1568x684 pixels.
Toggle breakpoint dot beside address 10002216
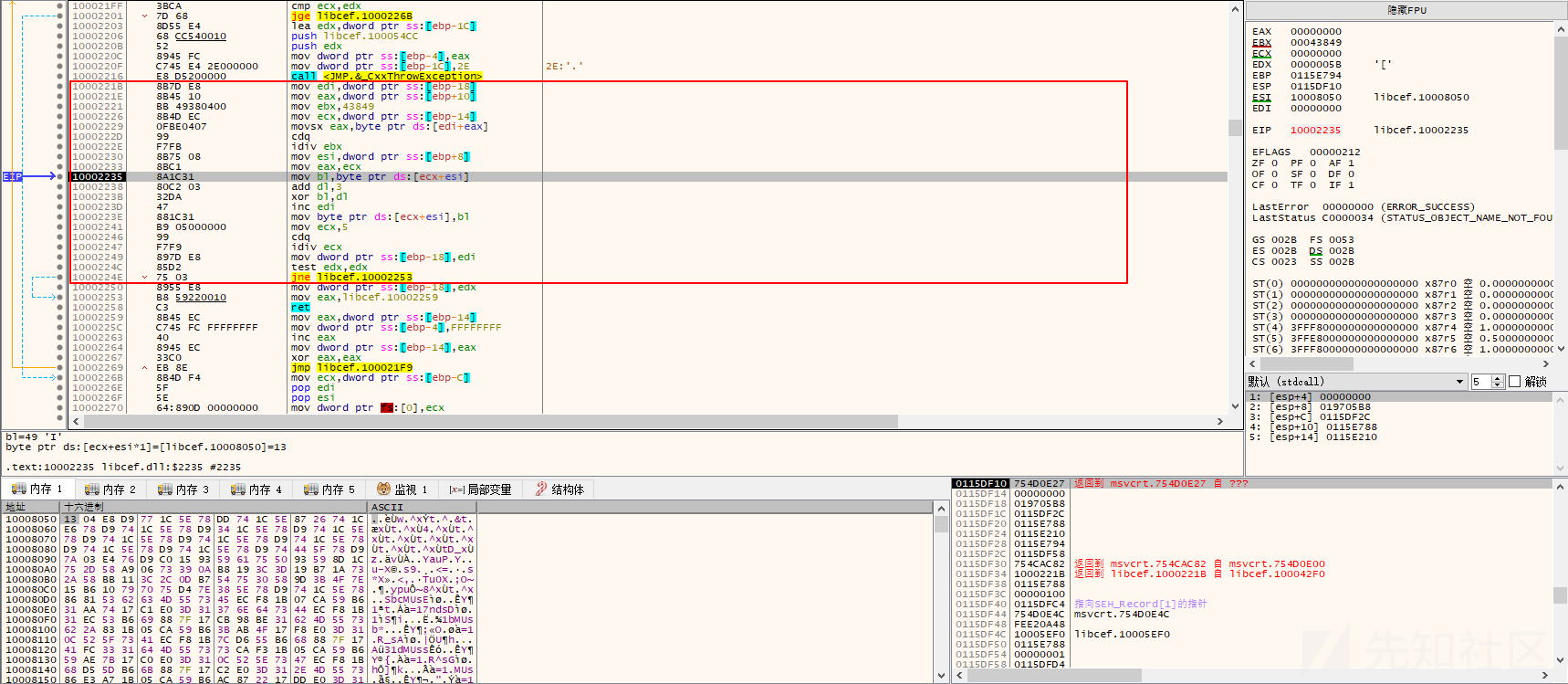click(x=60, y=76)
